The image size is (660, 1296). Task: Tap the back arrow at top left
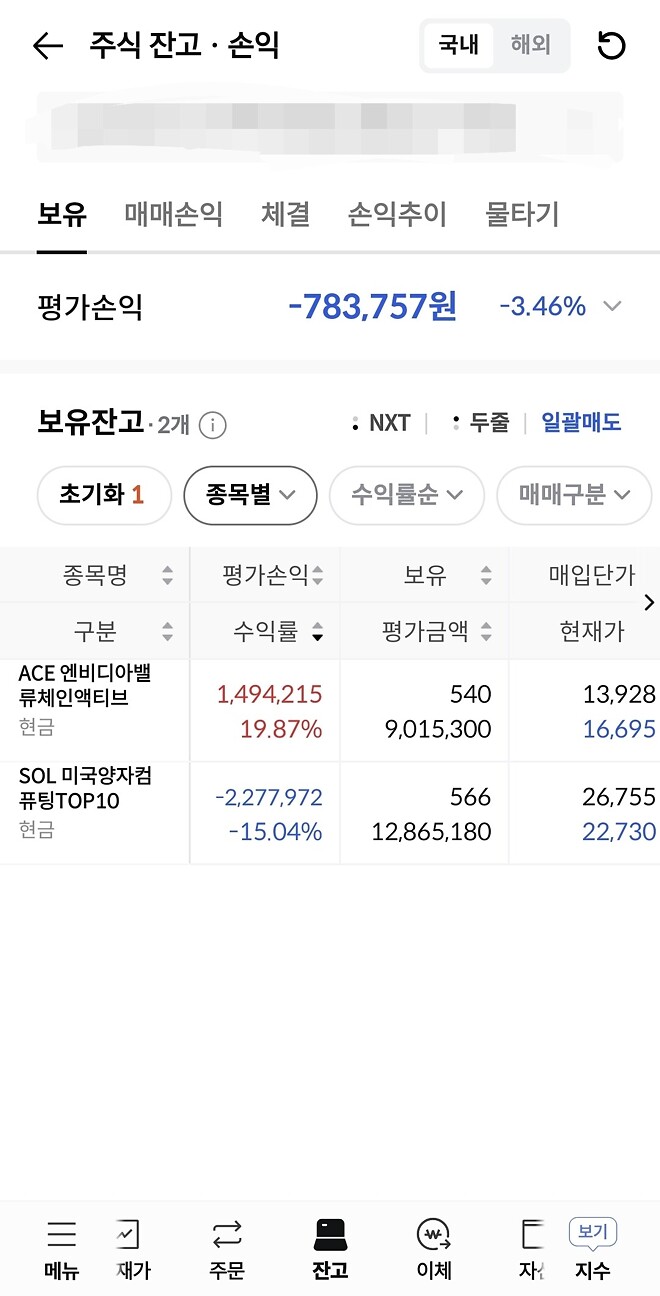pos(47,45)
